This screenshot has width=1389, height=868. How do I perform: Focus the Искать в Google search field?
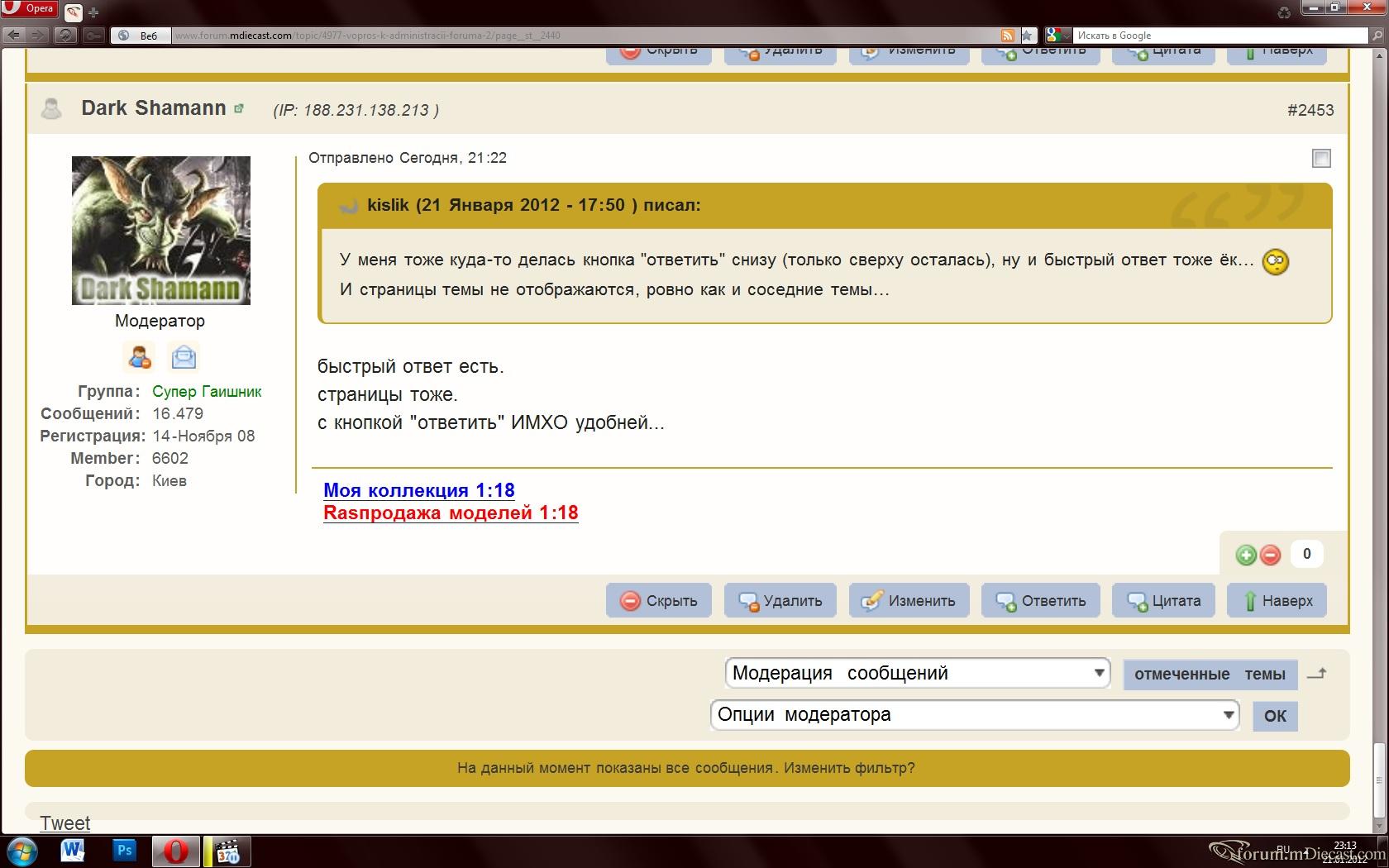pos(1220,36)
